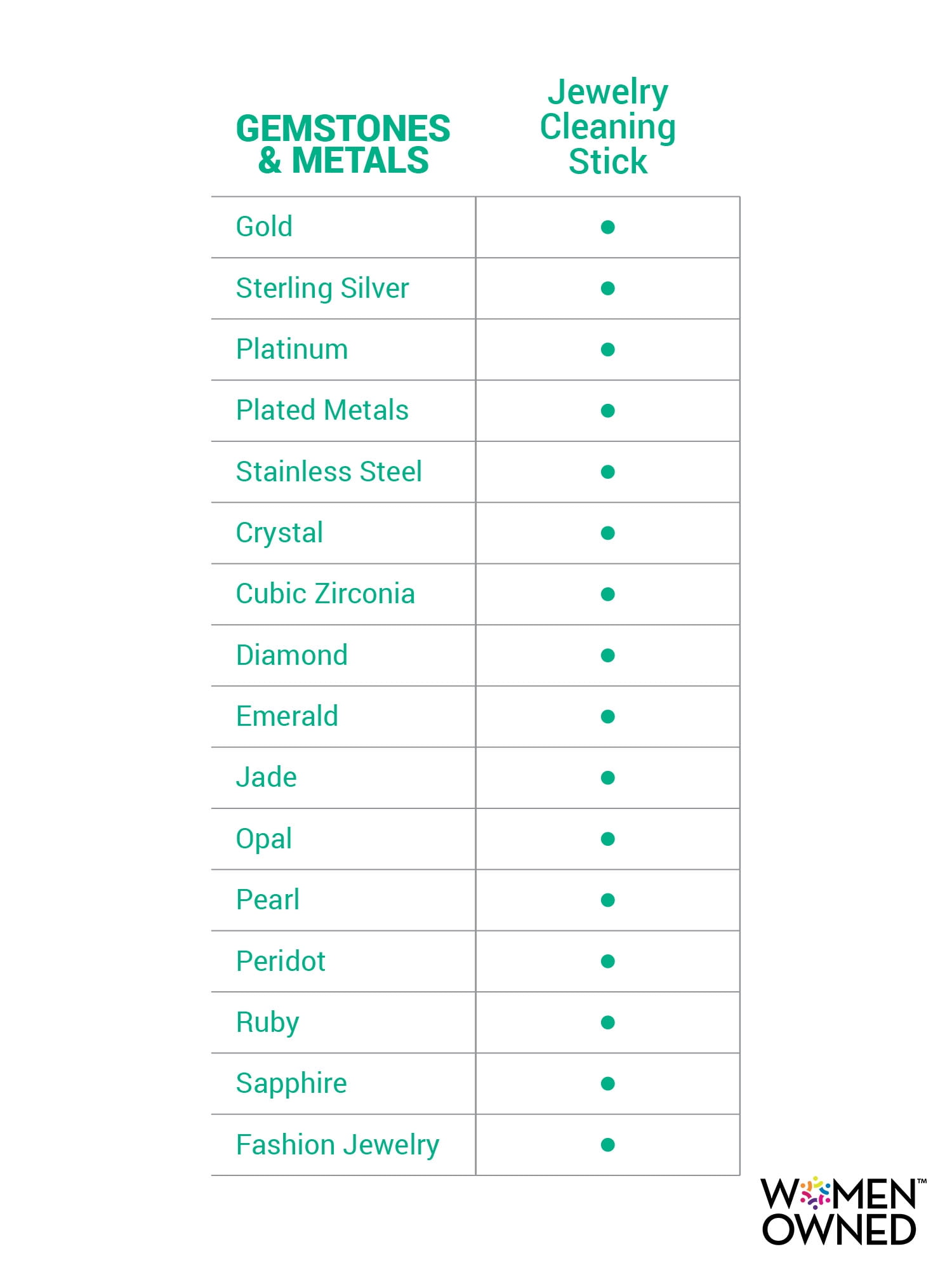
Task: Click the dot for Cubic Zirconia
Action: (607, 594)
